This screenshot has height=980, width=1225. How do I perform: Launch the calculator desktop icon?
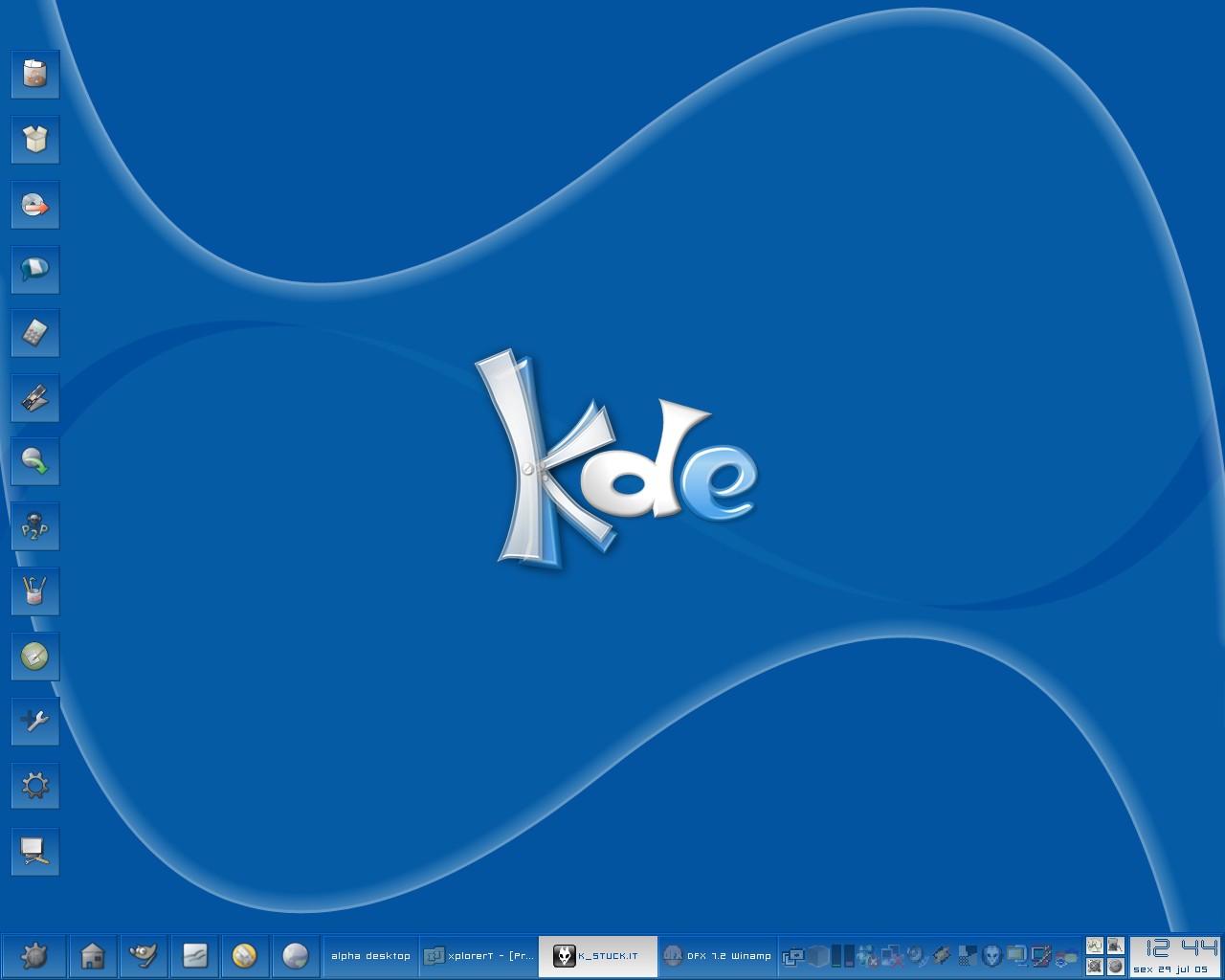coord(35,333)
